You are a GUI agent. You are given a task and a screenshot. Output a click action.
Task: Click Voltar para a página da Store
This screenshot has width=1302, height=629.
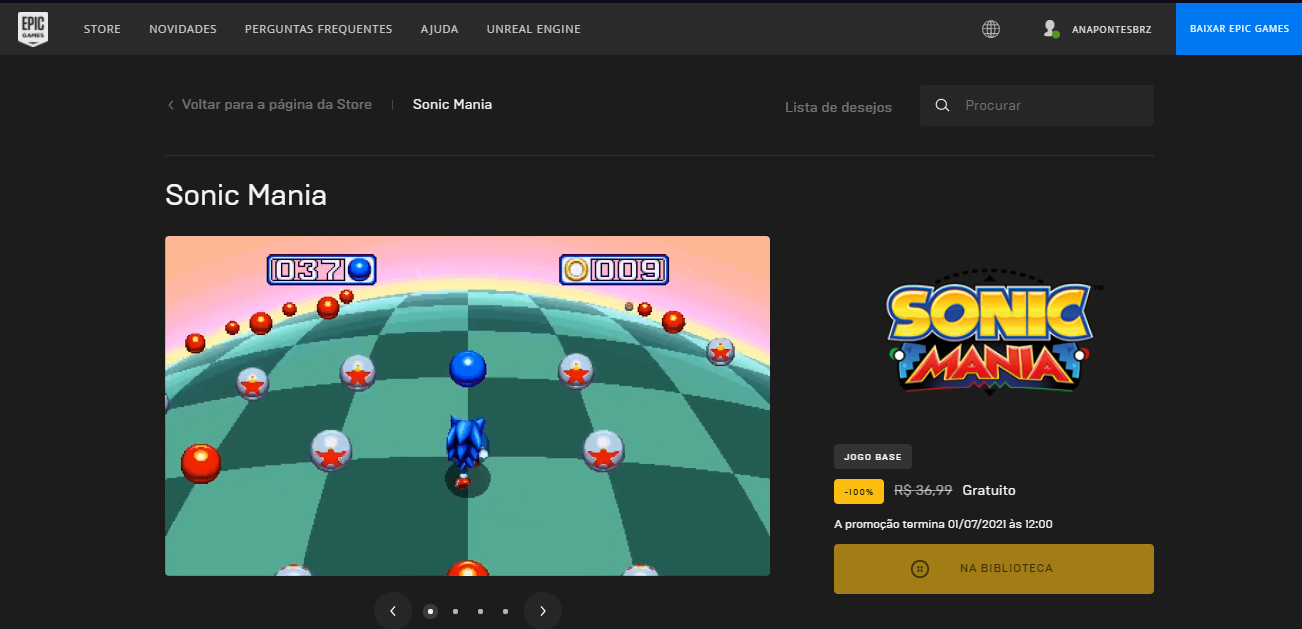click(x=277, y=104)
